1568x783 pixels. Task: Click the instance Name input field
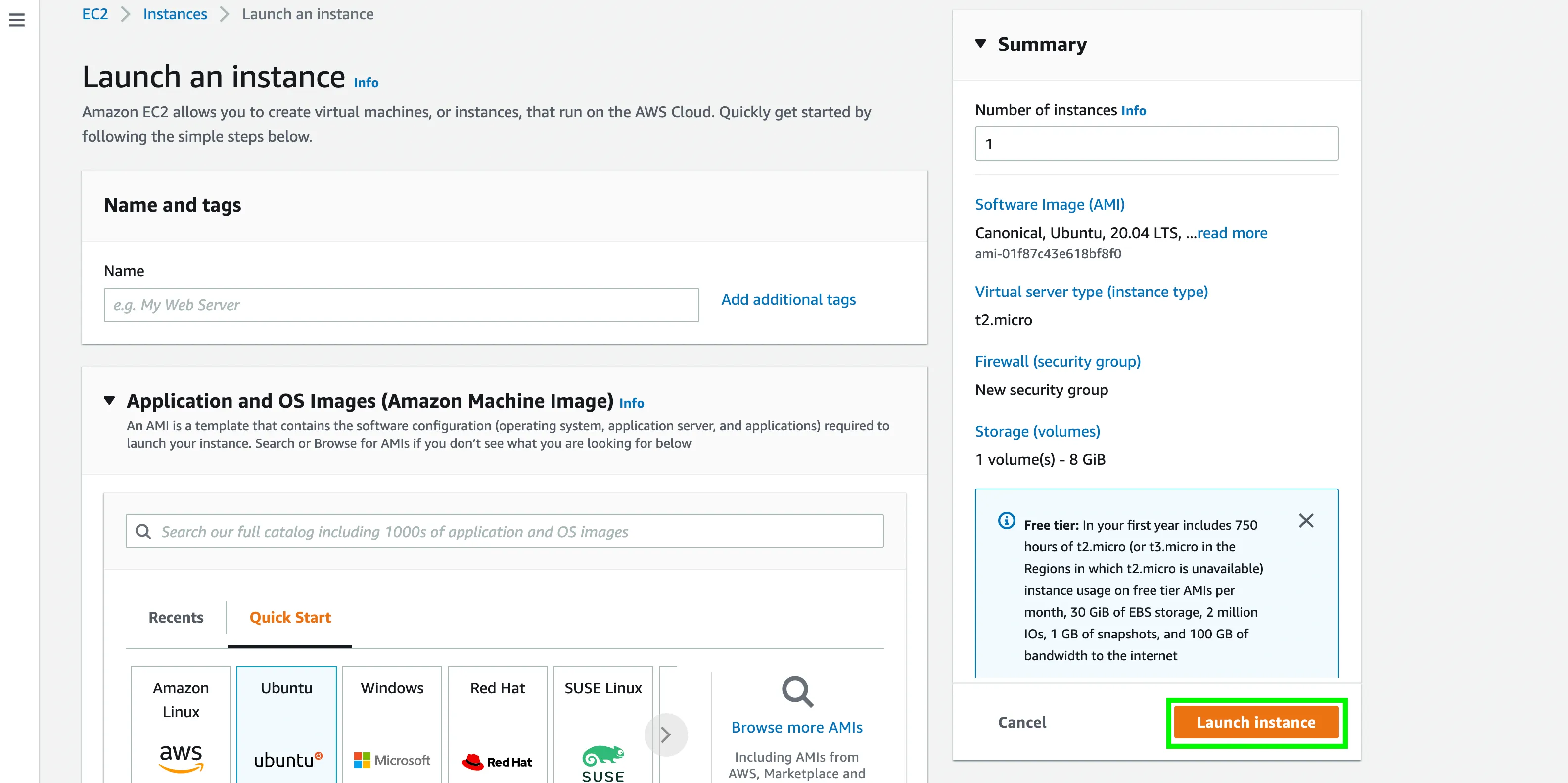[401, 304]
